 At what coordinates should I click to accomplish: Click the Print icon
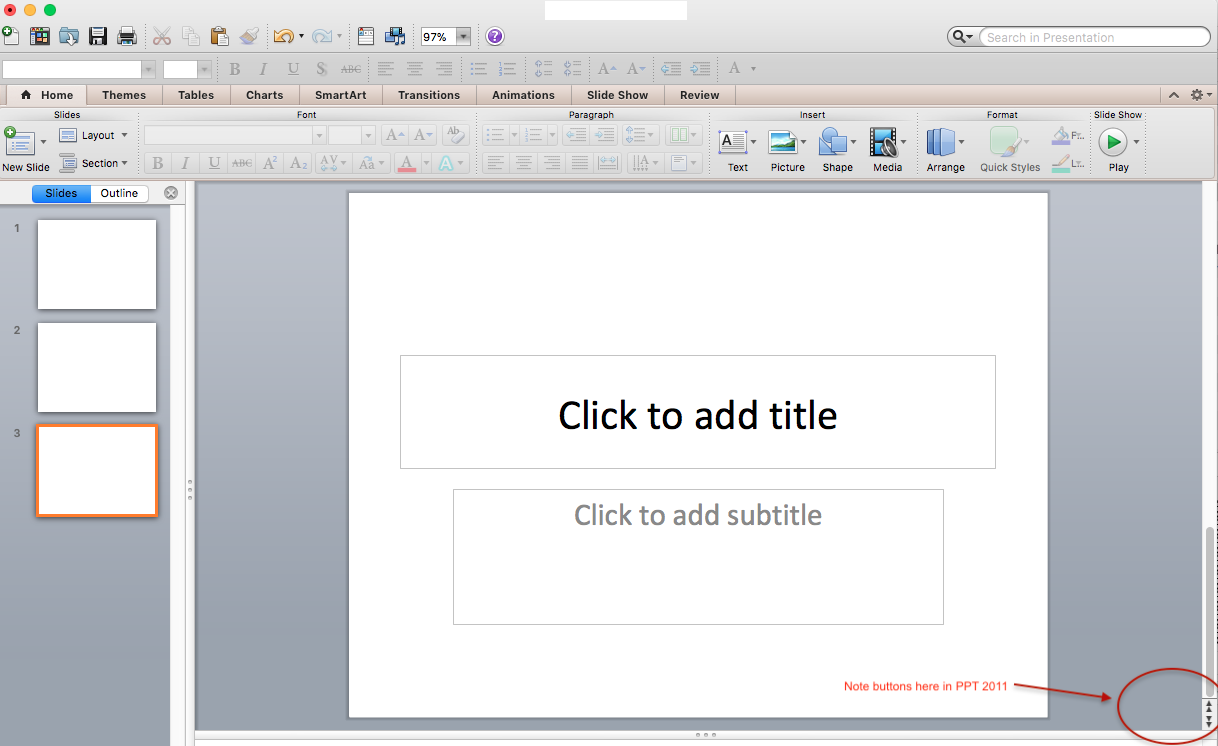click(x=127, y=36)
